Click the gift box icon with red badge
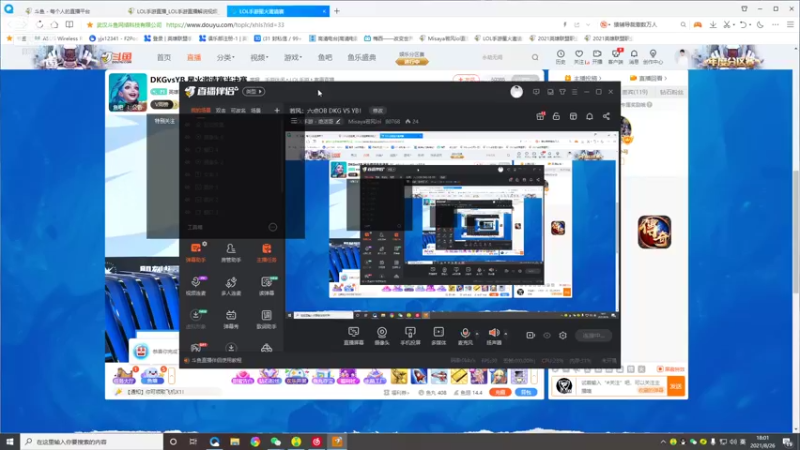This screenshot has width=800, height=450. [540, 116]
